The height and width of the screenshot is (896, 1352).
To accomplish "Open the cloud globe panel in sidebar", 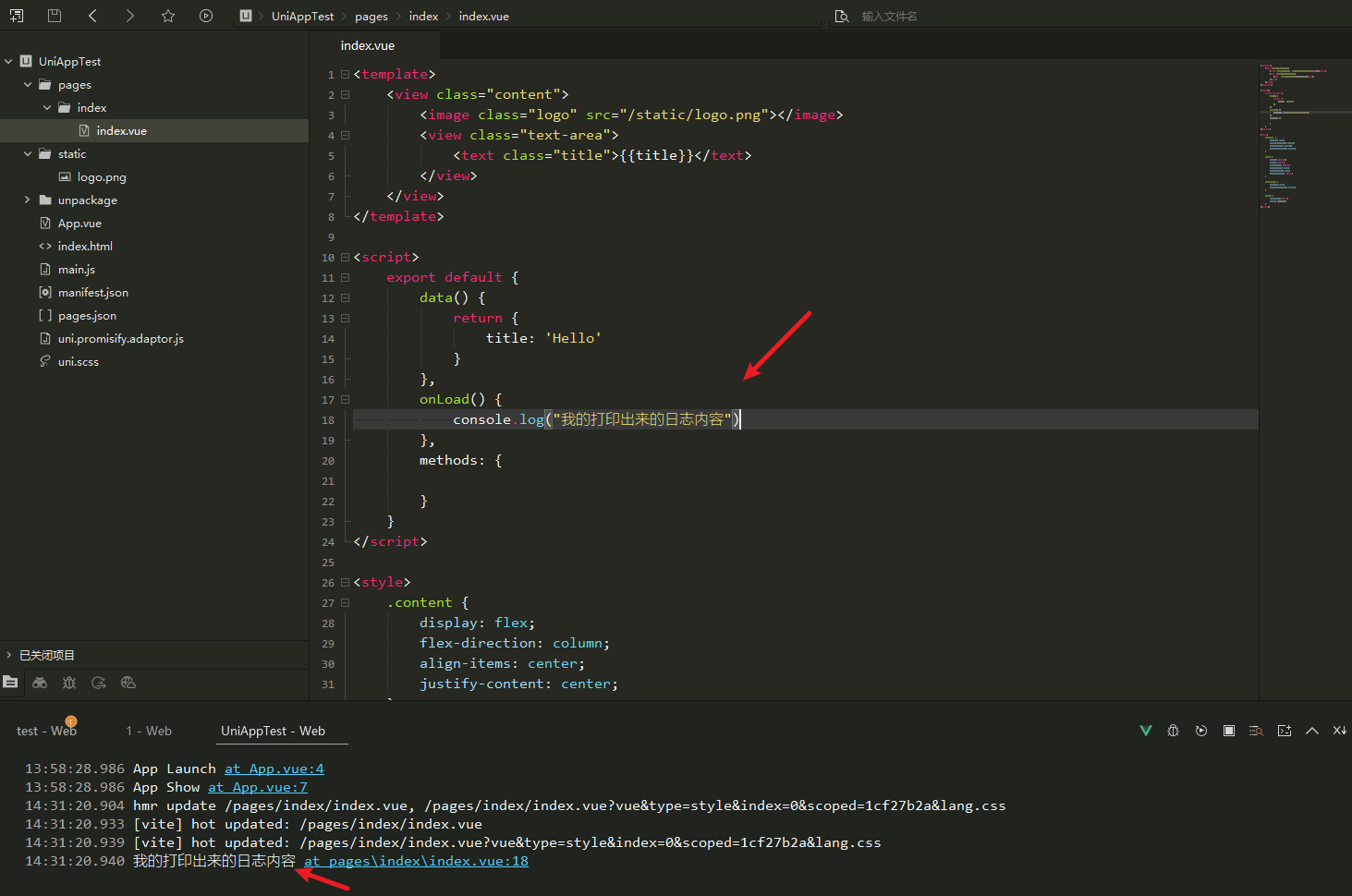I will pos(128,683).
